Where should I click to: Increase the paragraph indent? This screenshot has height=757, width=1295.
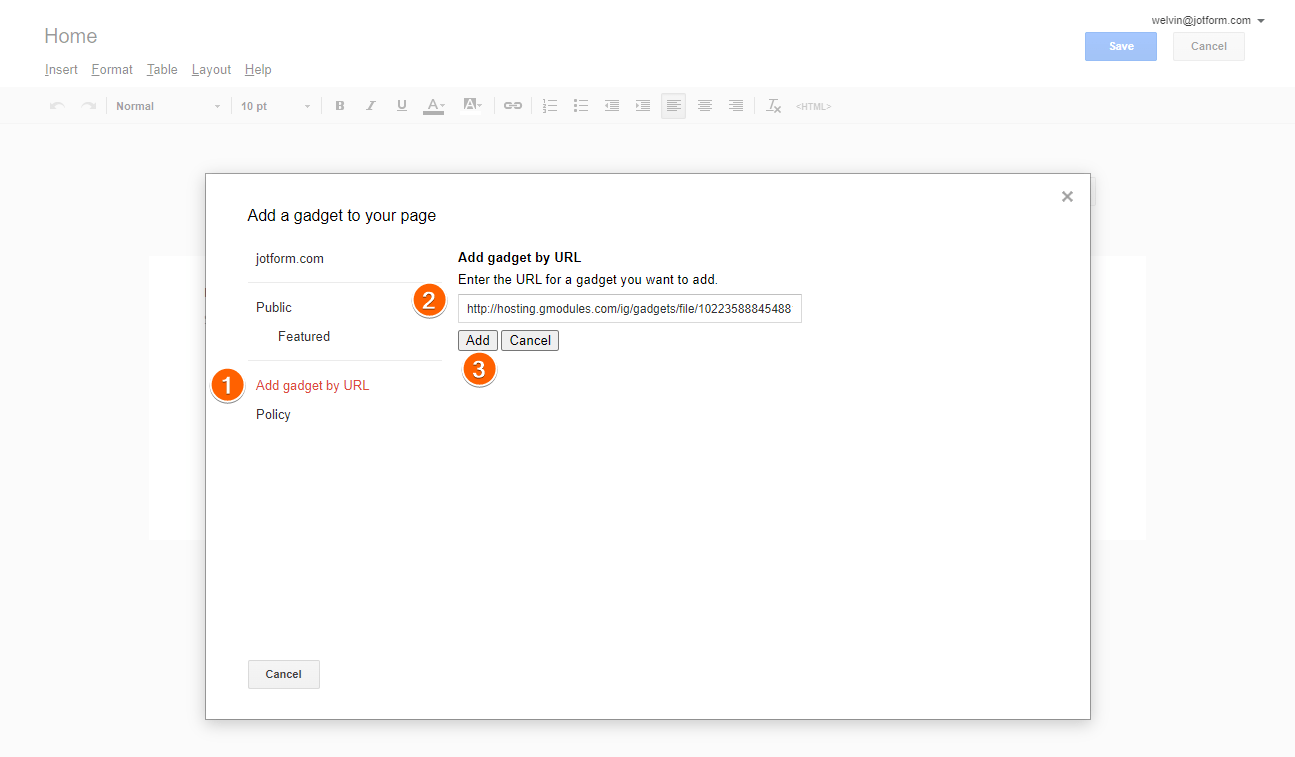coord(643,106)
